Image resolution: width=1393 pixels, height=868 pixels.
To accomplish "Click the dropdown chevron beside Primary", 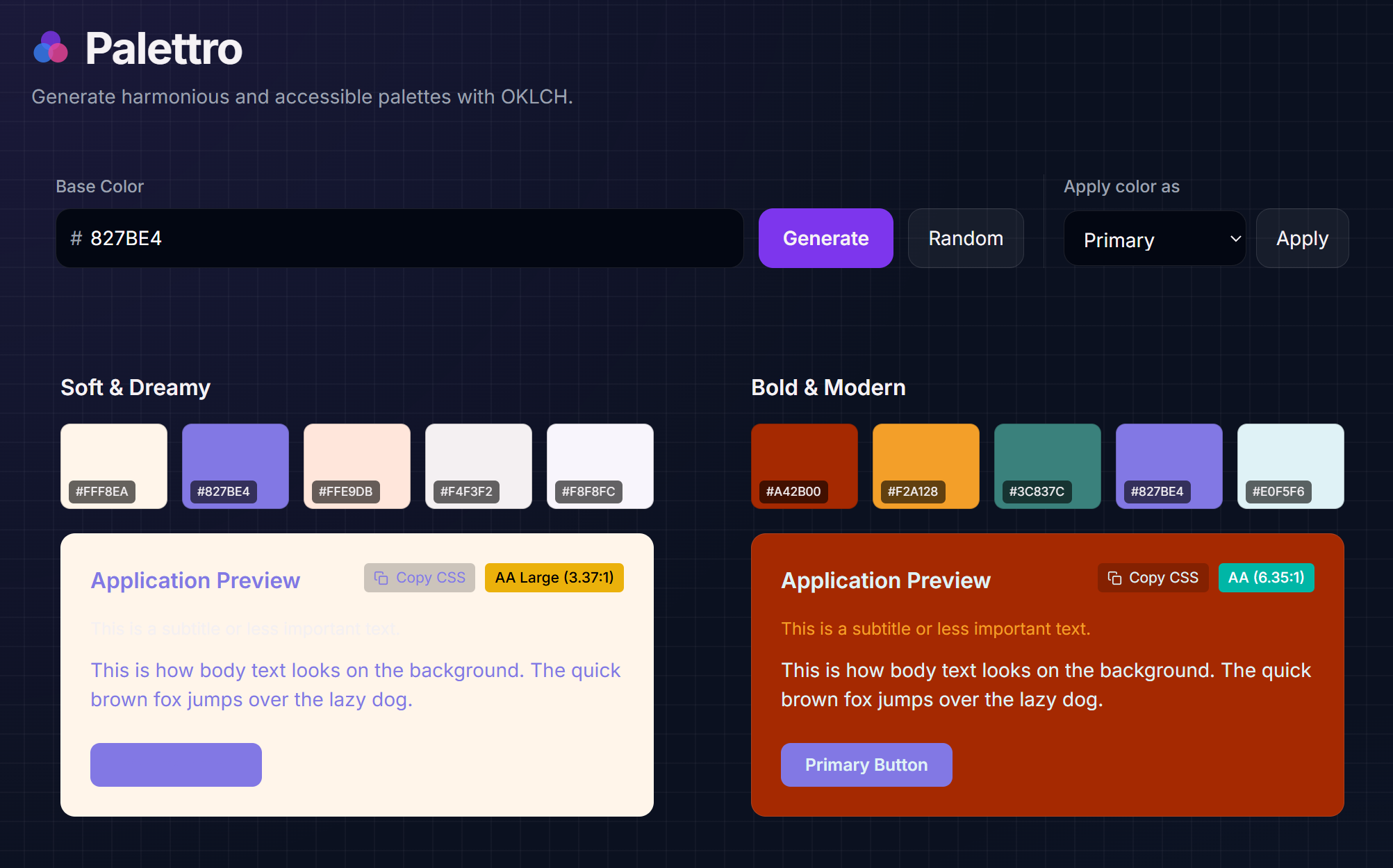I will click(x=1235, y=239).
